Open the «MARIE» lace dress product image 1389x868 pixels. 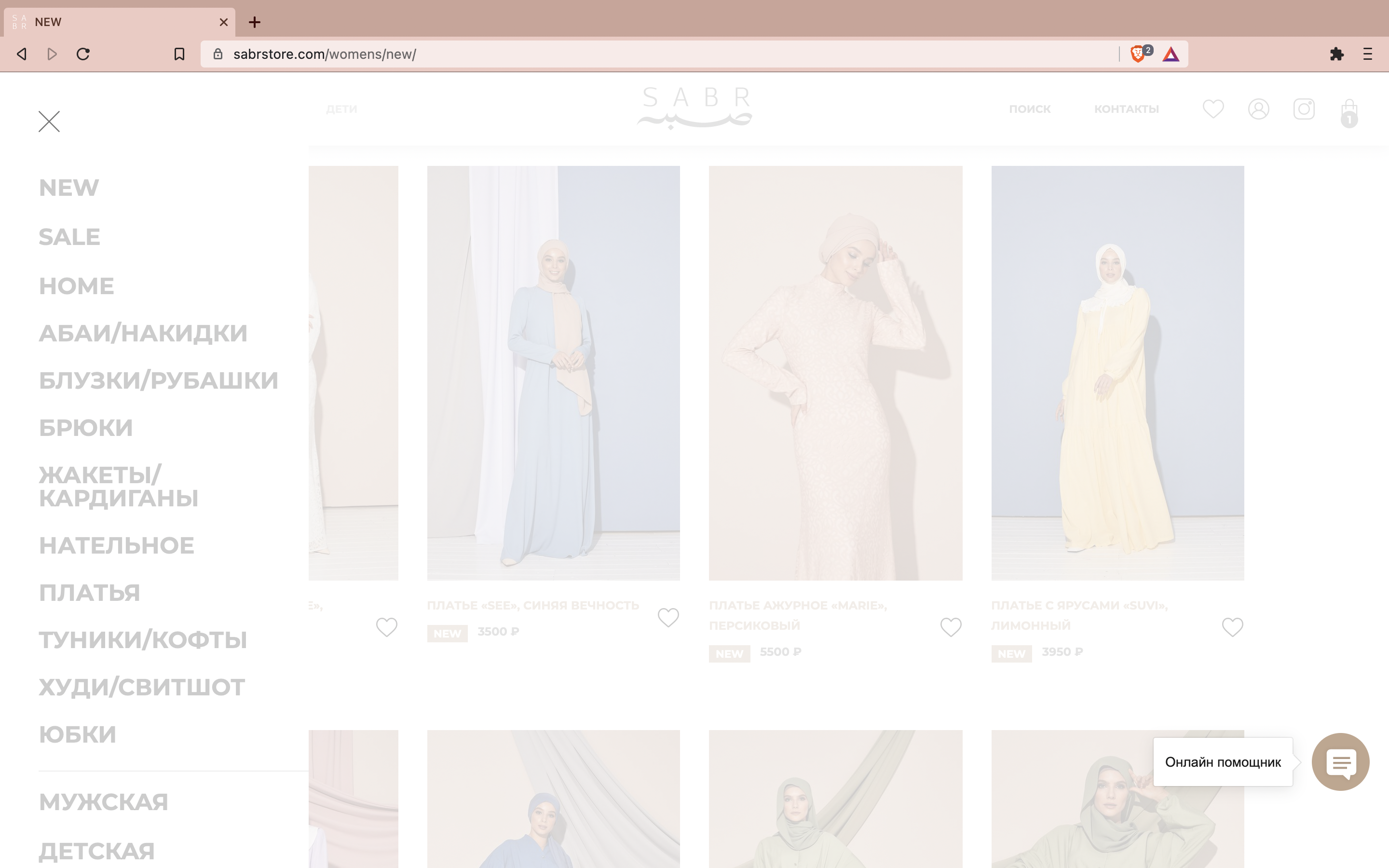click(835, 373)
